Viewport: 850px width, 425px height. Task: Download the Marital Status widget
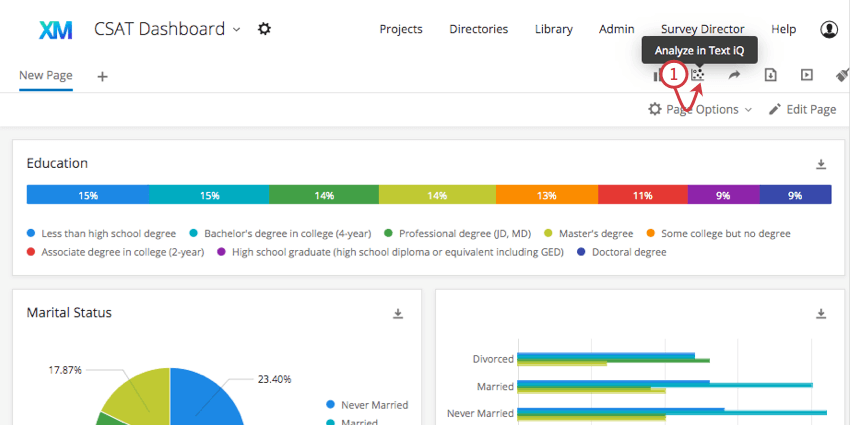397,314
